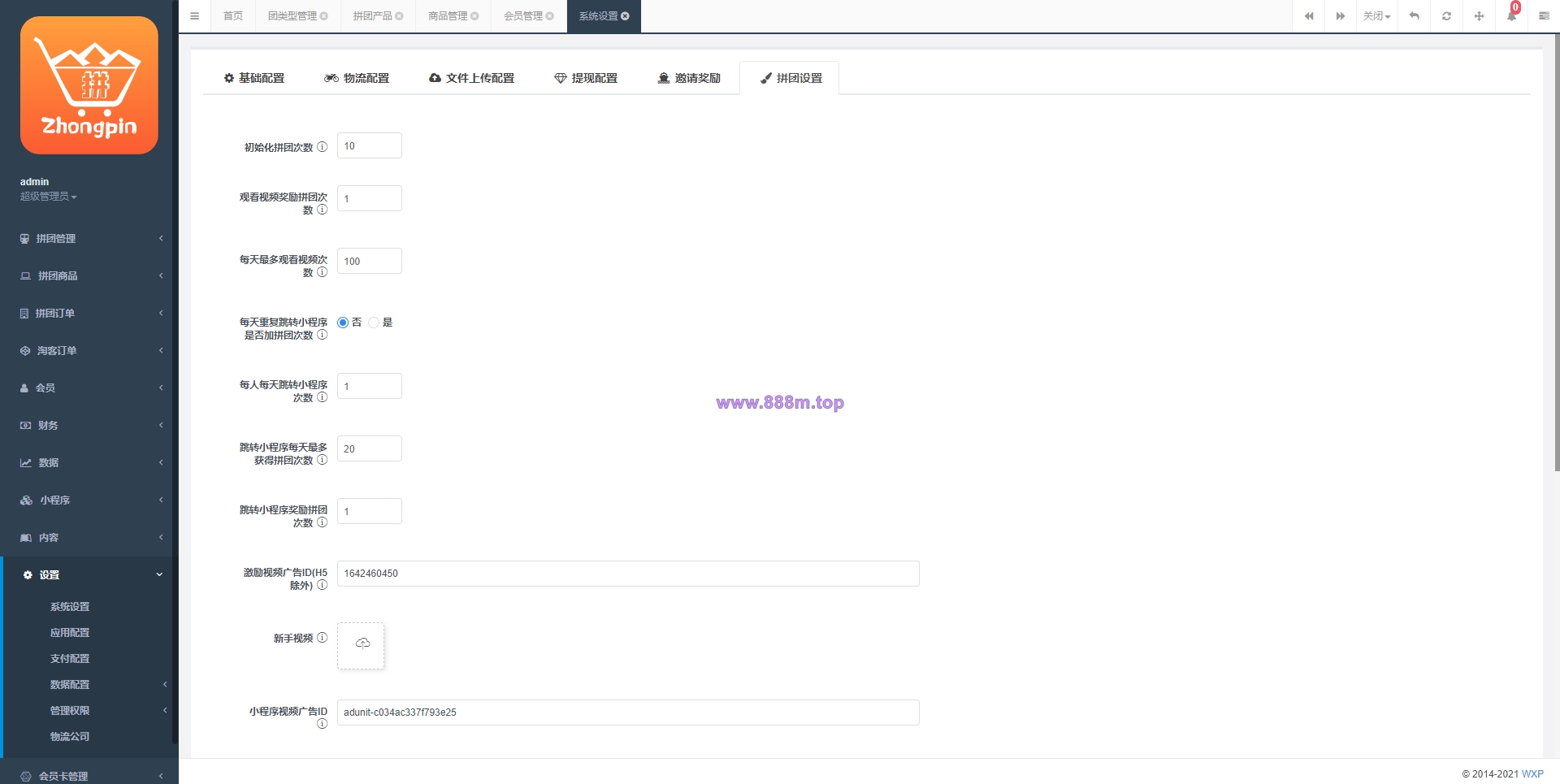Switch to the 物流配置 tab

[x=357, y=78]
